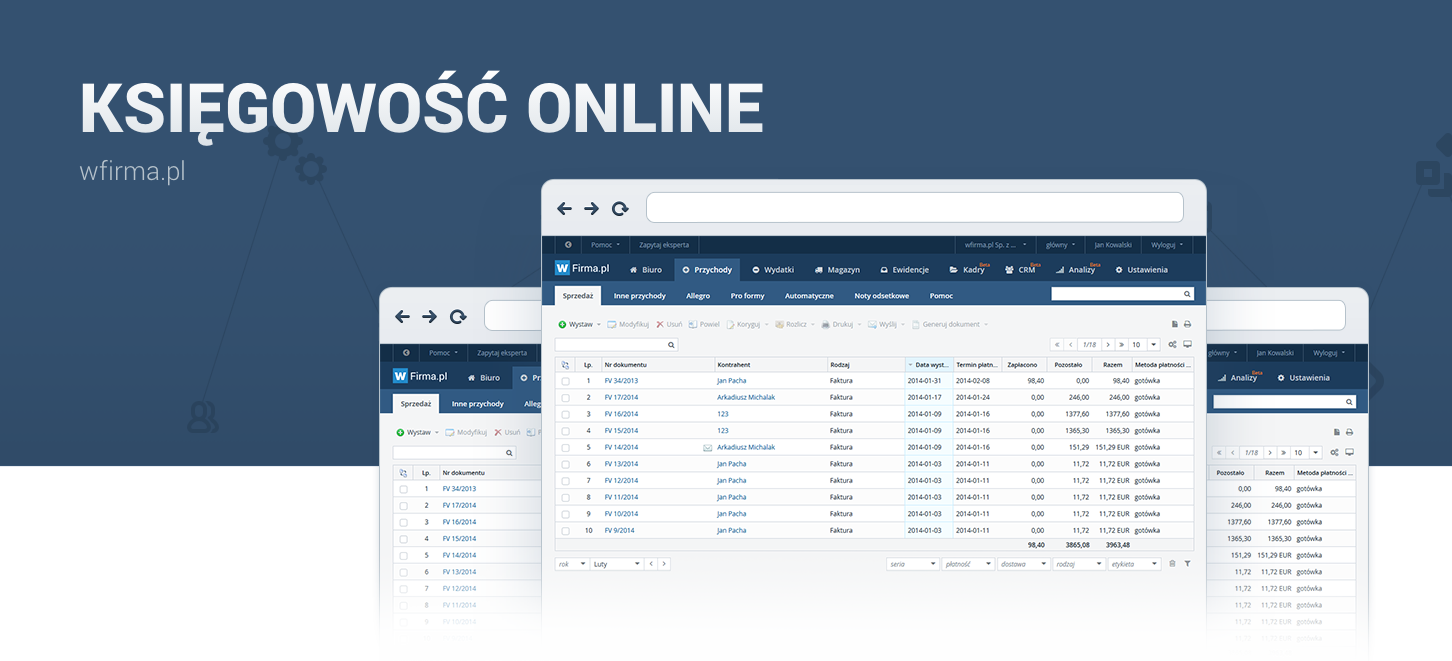Go to next page using pagination arrow

click(1108, 344)
